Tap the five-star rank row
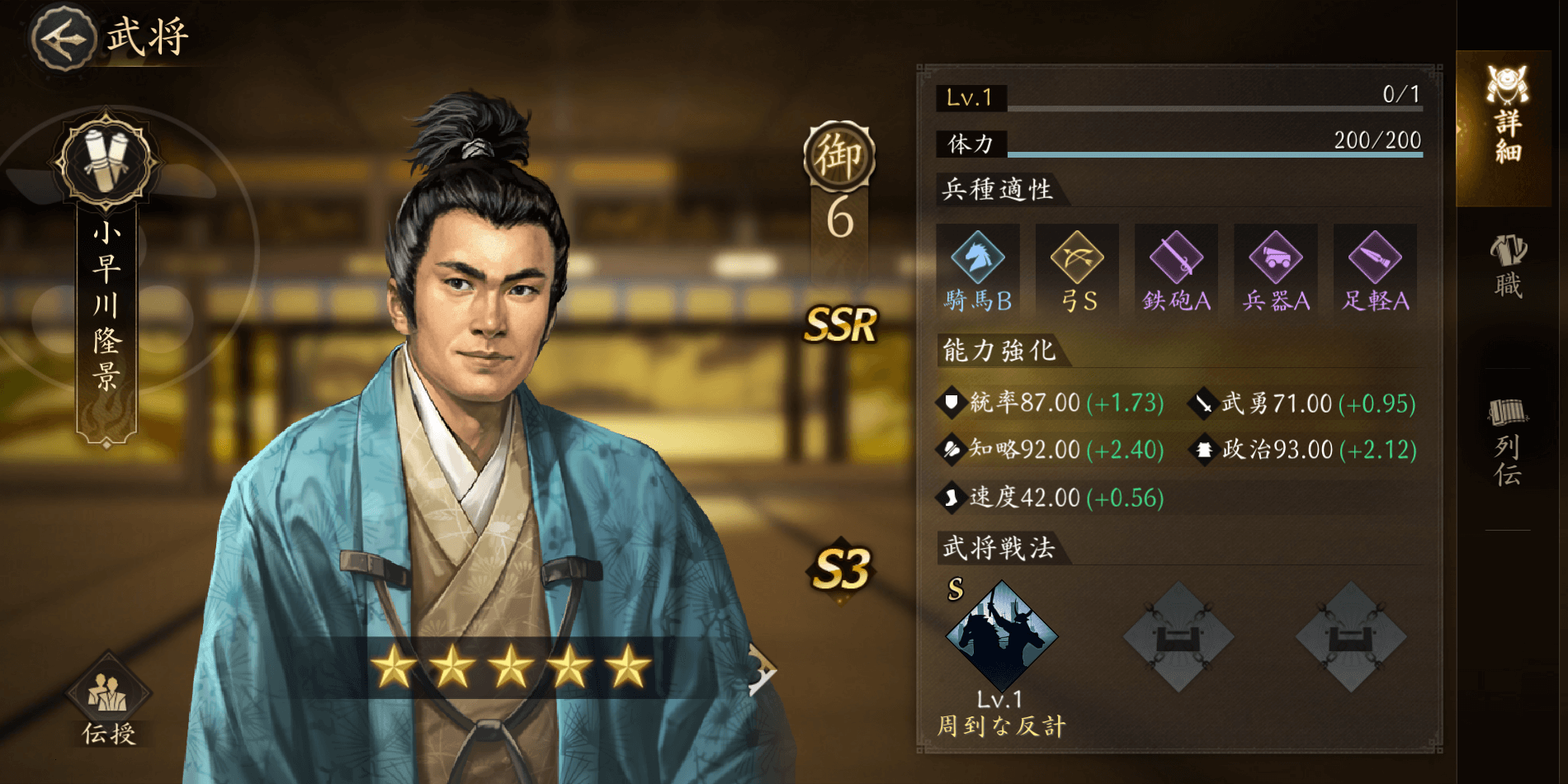This screenshot has height=784, width=1568. [x=511, y=667]
